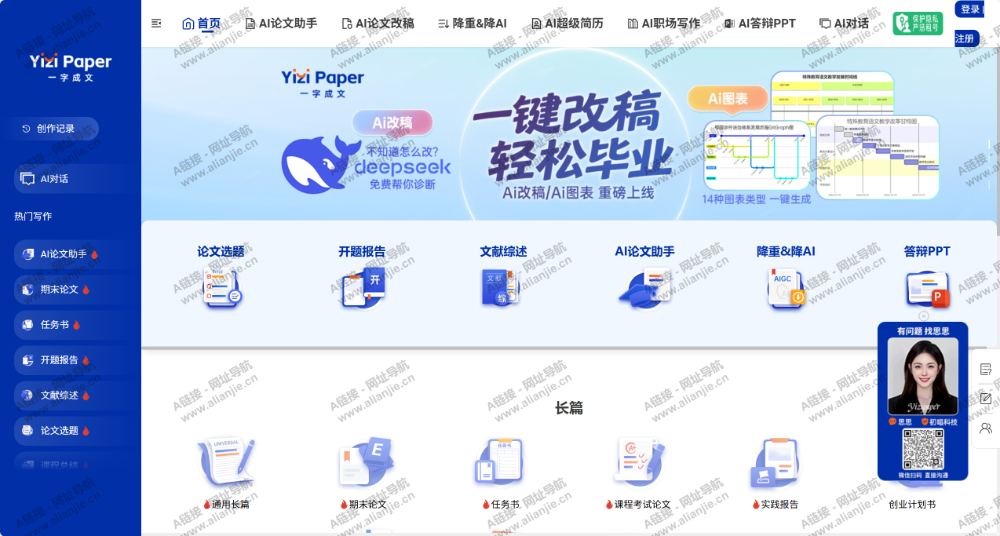Click the 答辩PPT slide icon

coord(928,290)
